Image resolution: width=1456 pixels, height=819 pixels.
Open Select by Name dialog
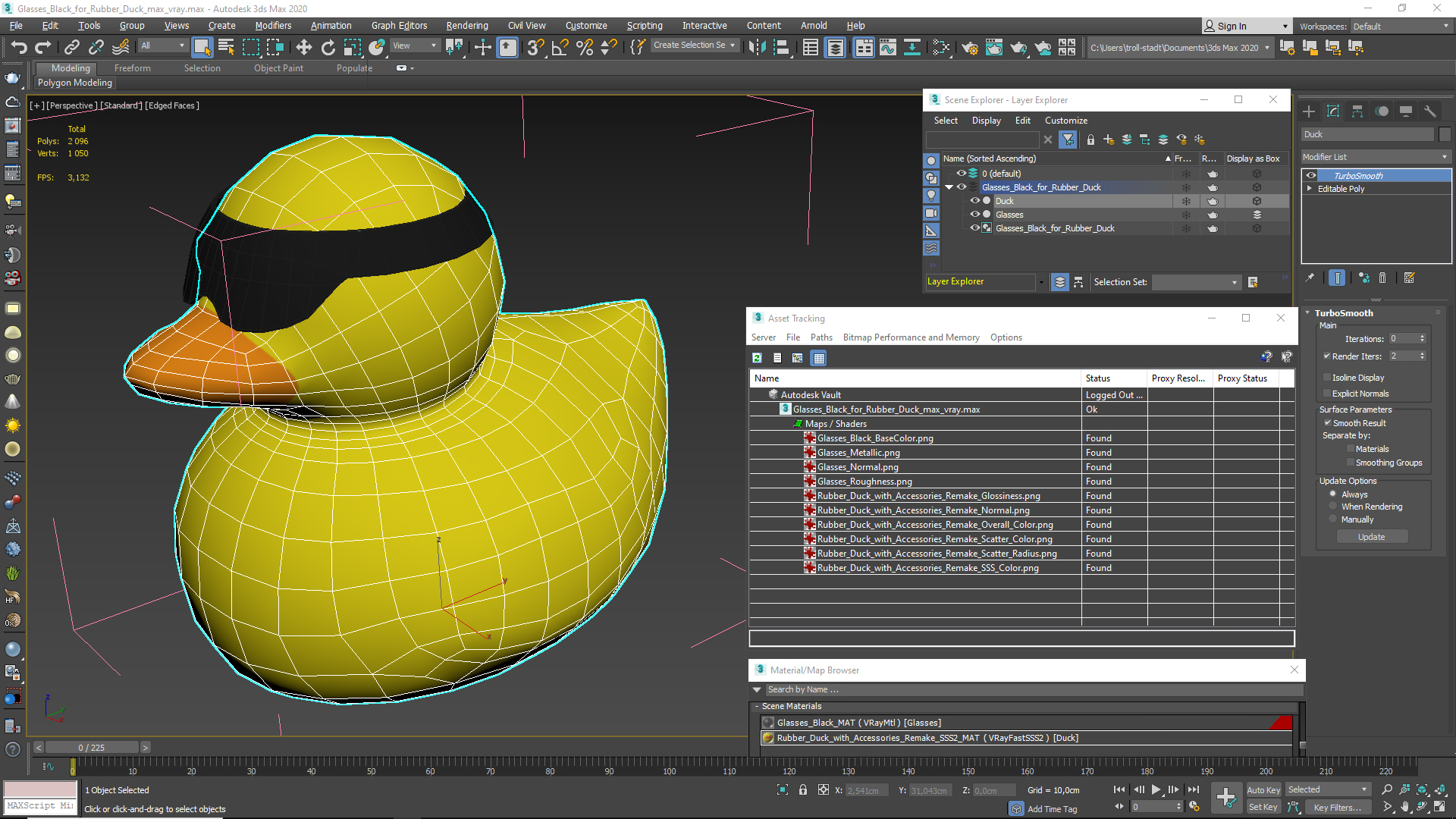tap(226, 47)
